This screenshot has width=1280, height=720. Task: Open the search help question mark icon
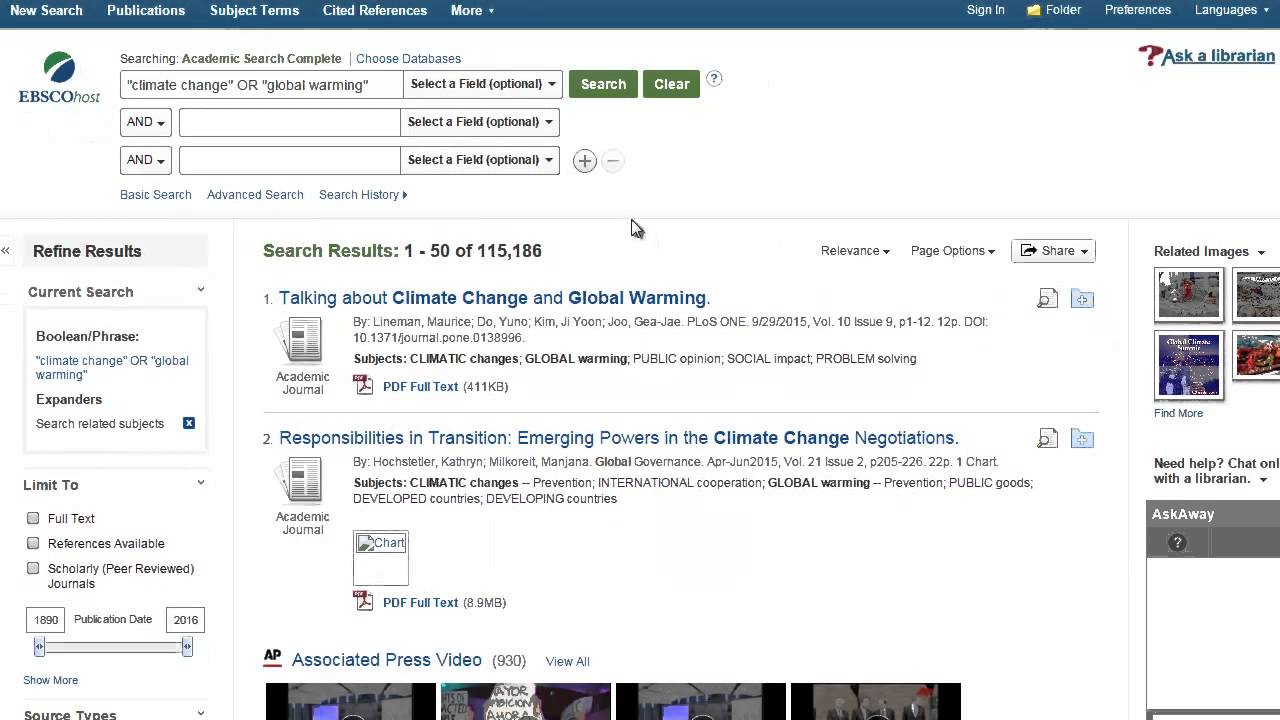click(x=714, y=79)
